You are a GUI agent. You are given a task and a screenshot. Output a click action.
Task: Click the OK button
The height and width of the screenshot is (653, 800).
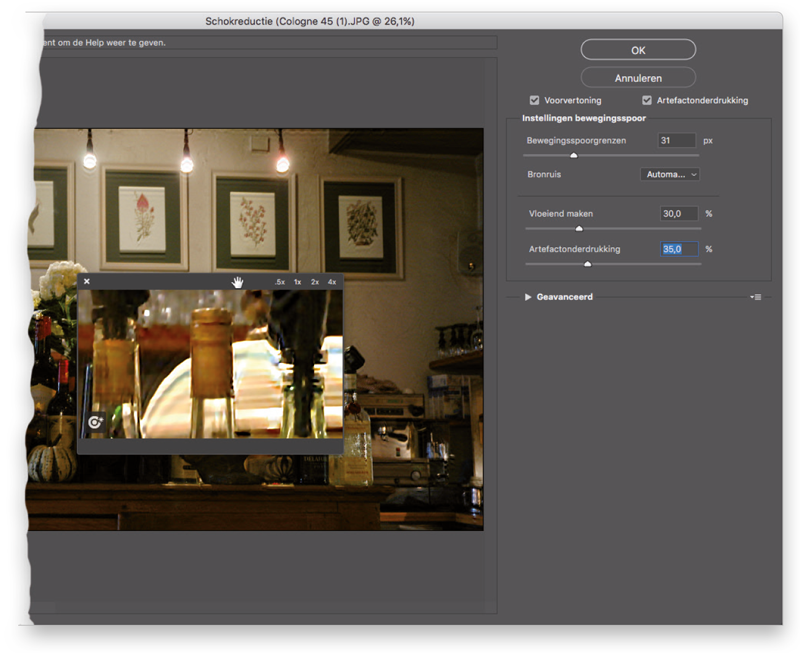coord(638,50)
